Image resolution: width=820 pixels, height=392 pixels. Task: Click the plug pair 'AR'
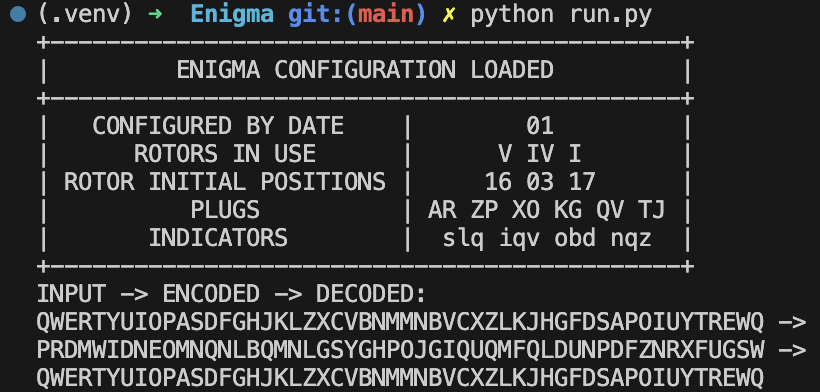[442, 210]
